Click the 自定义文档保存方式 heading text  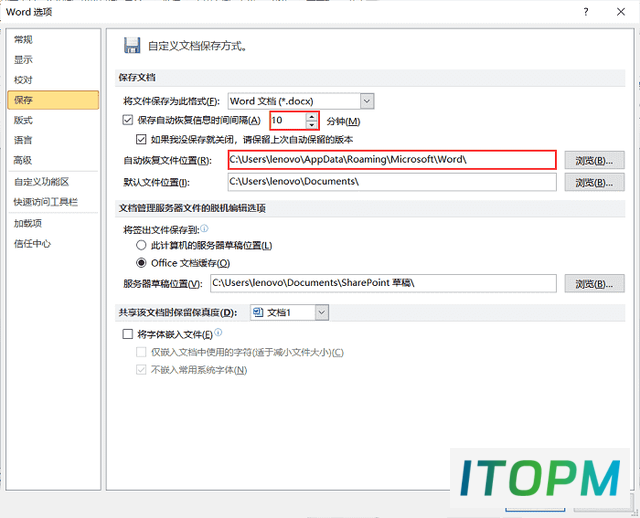coord(197,46)
